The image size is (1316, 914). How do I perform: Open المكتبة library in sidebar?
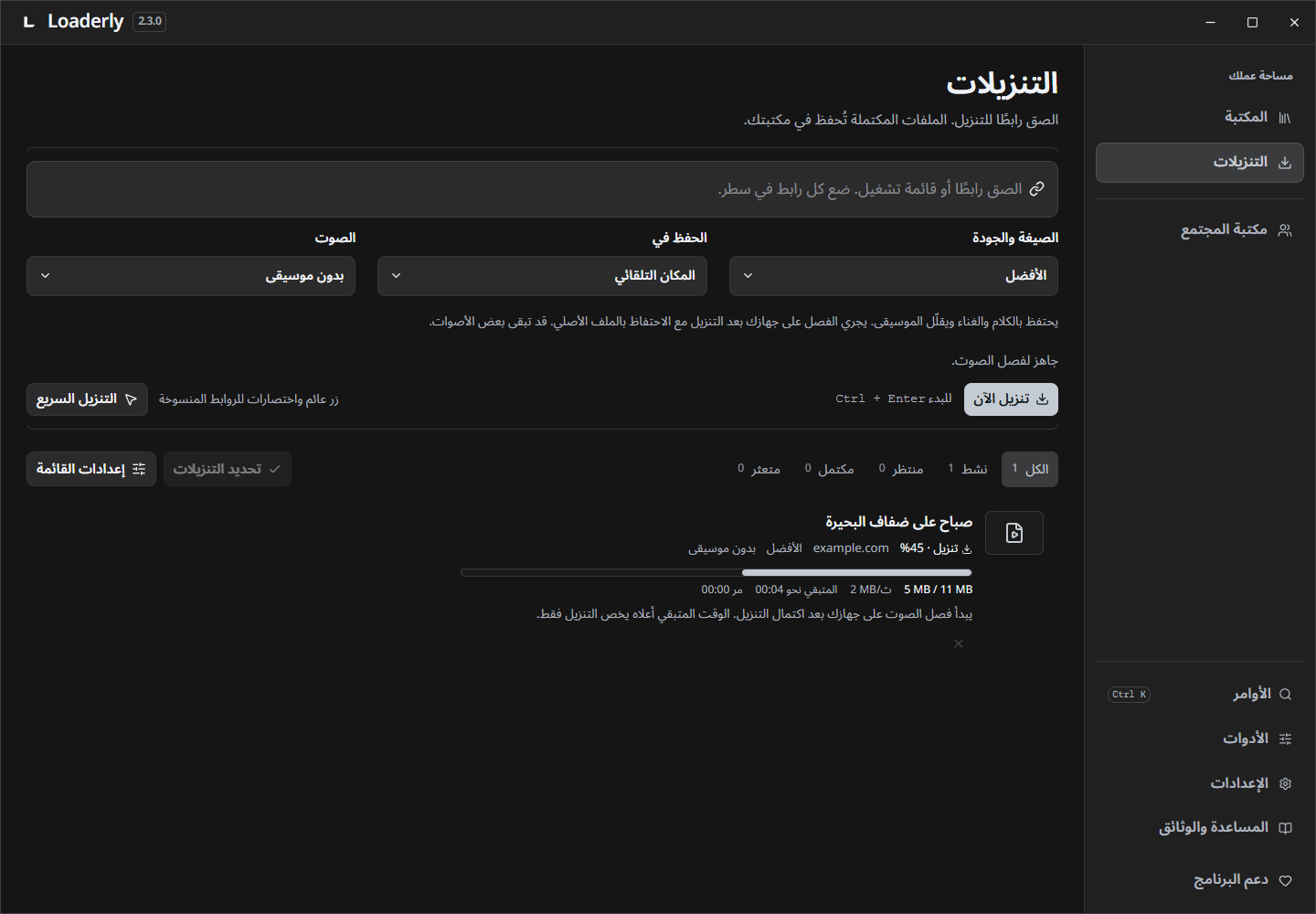pyautogui.click(x=1199, y=117)
